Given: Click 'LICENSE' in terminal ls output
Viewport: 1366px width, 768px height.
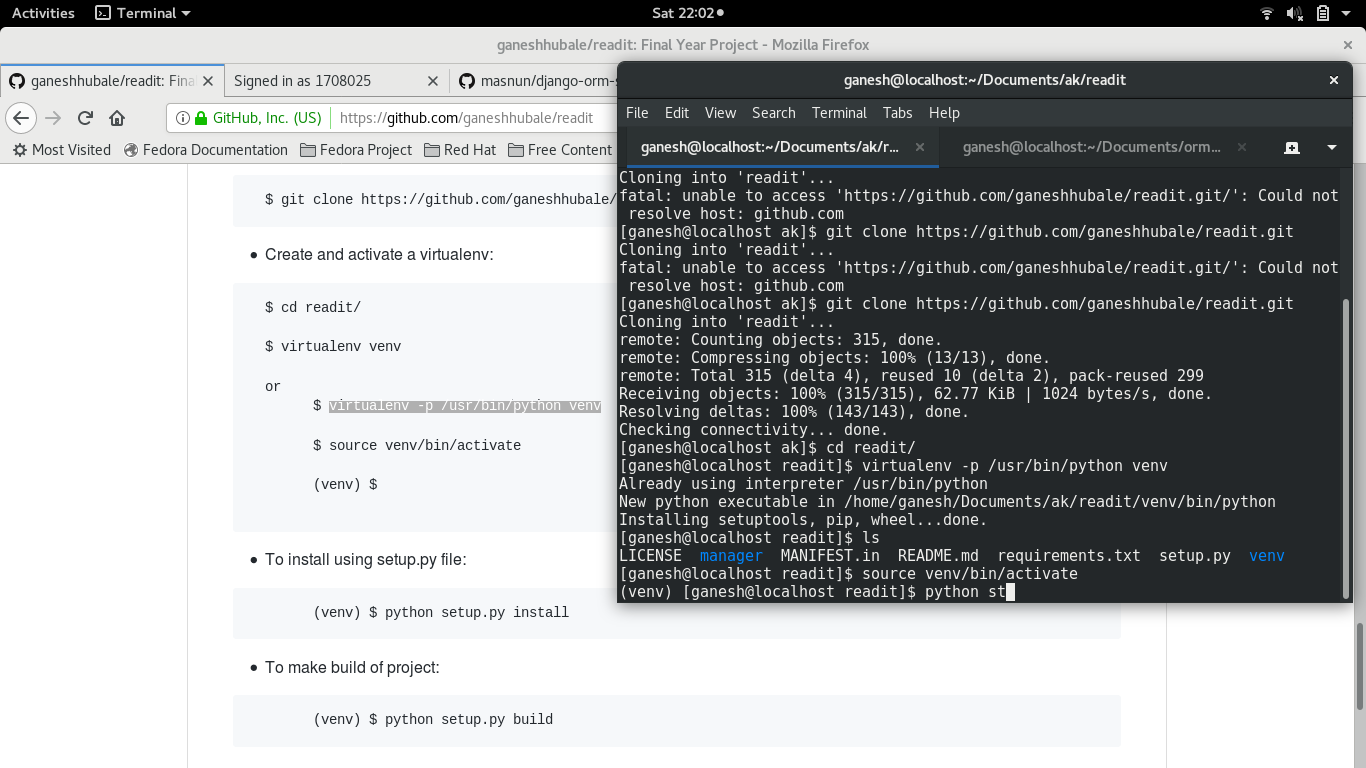Looking at the screenshot, I should coord(650,556).
